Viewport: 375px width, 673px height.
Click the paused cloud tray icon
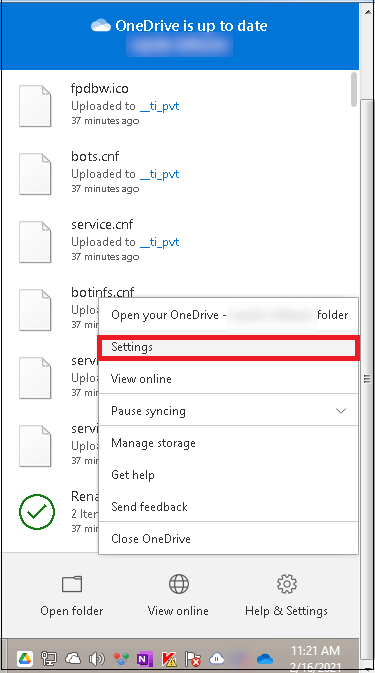pos(217,658)
